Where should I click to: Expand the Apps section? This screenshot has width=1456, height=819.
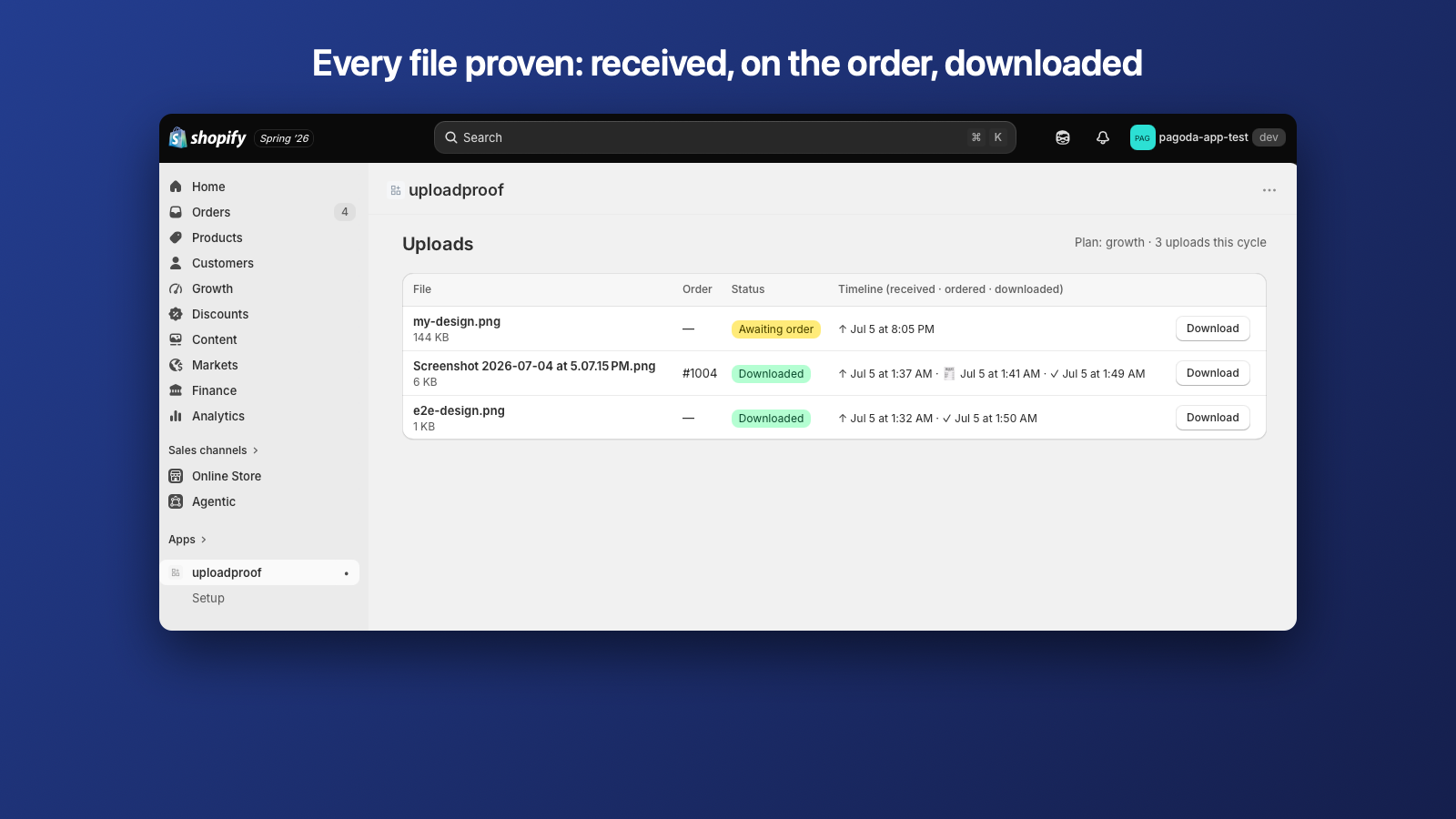(187, 540)
